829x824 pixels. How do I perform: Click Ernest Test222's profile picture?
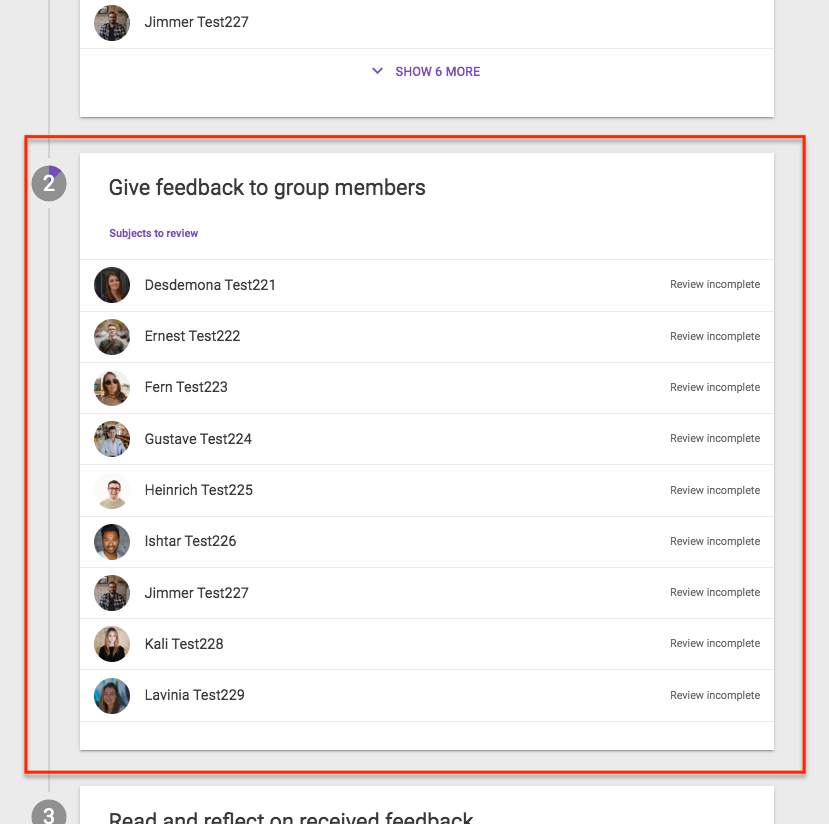[112, 337]
